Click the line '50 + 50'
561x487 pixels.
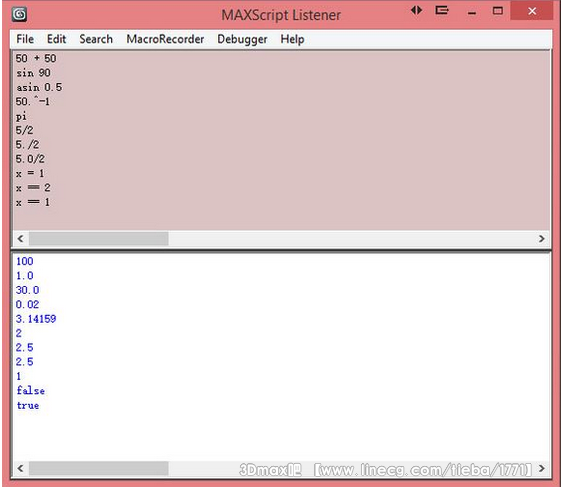[x=36, y=58]
